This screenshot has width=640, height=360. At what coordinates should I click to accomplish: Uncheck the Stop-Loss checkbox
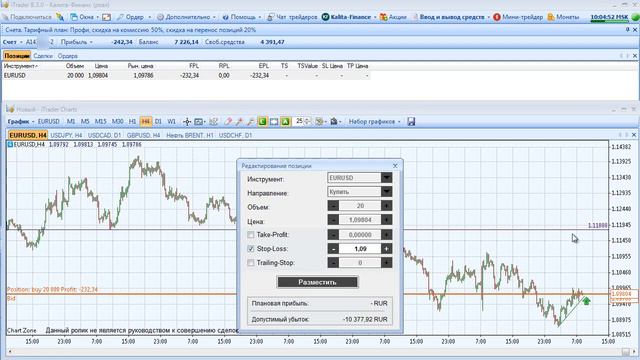point(251,249)
